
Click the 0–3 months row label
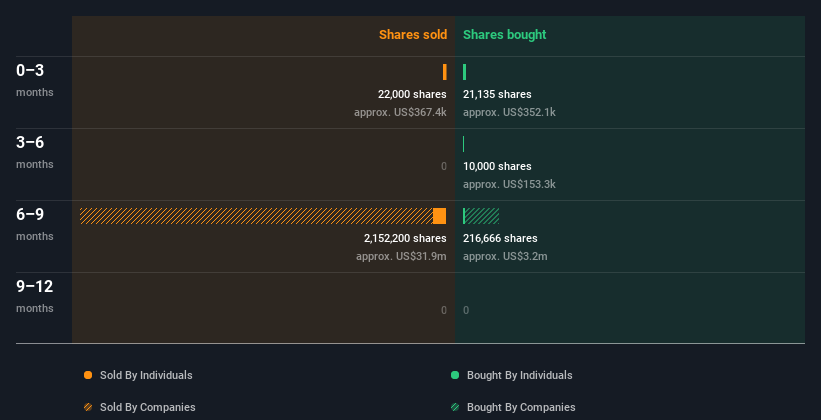pos(35,80)
